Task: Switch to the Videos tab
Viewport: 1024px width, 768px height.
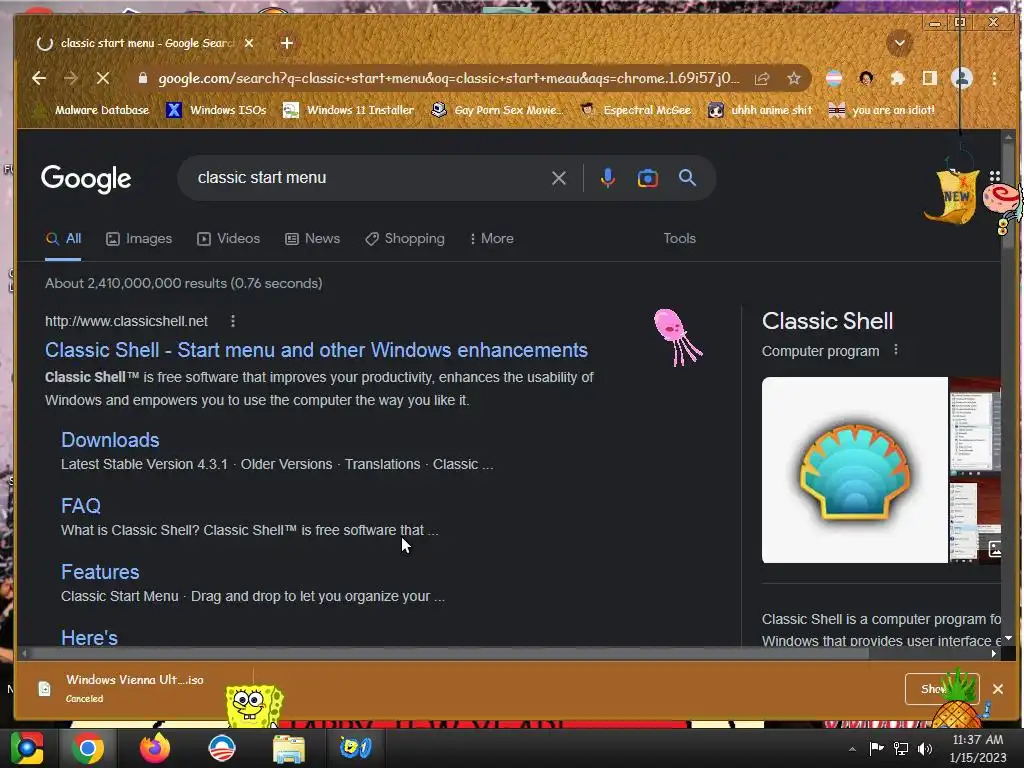Action: (229, 238)
